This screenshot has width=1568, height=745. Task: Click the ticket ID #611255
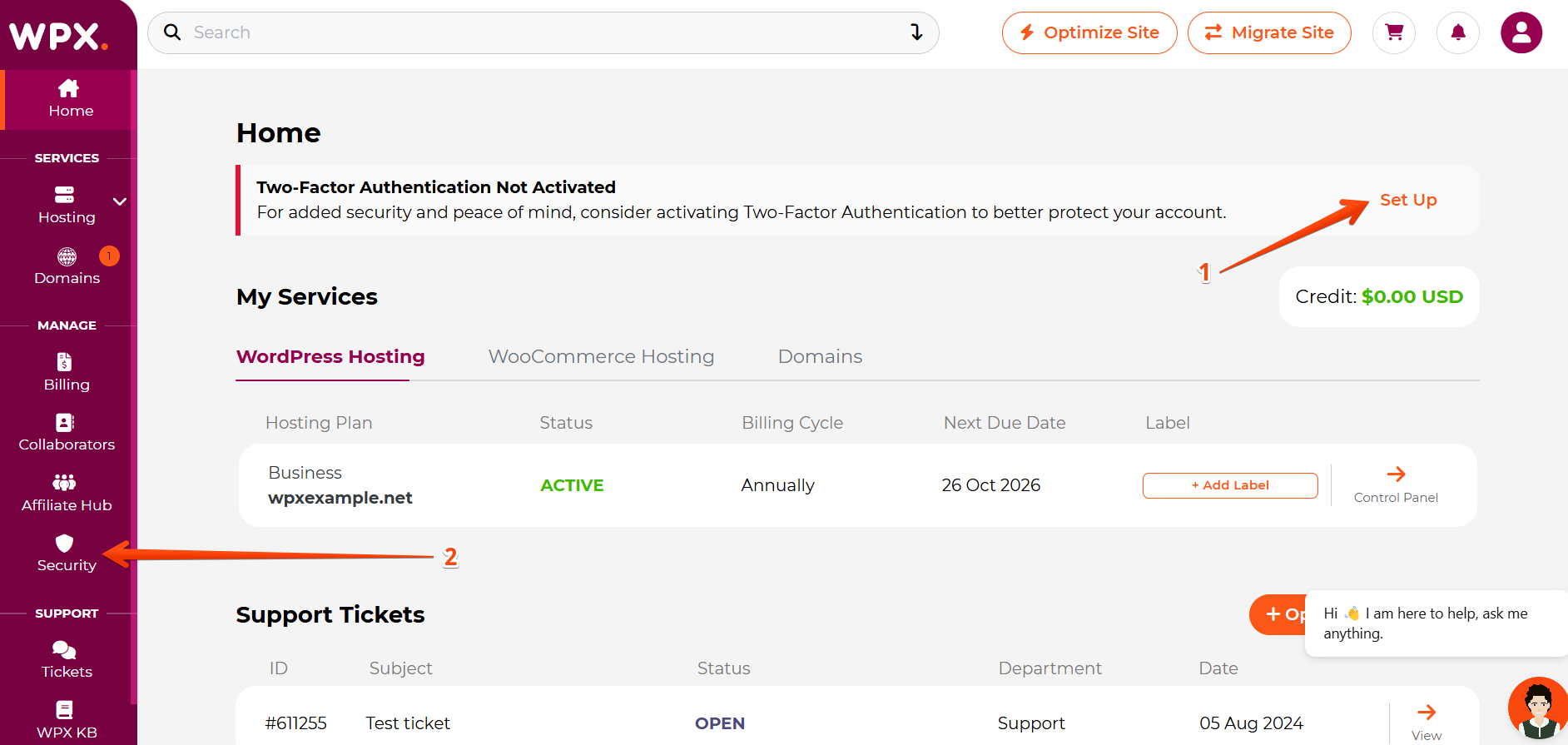296,723
